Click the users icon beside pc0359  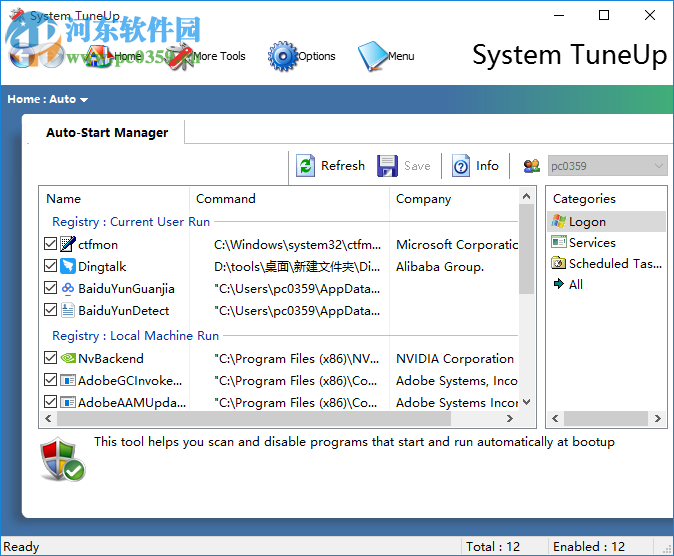532,166
